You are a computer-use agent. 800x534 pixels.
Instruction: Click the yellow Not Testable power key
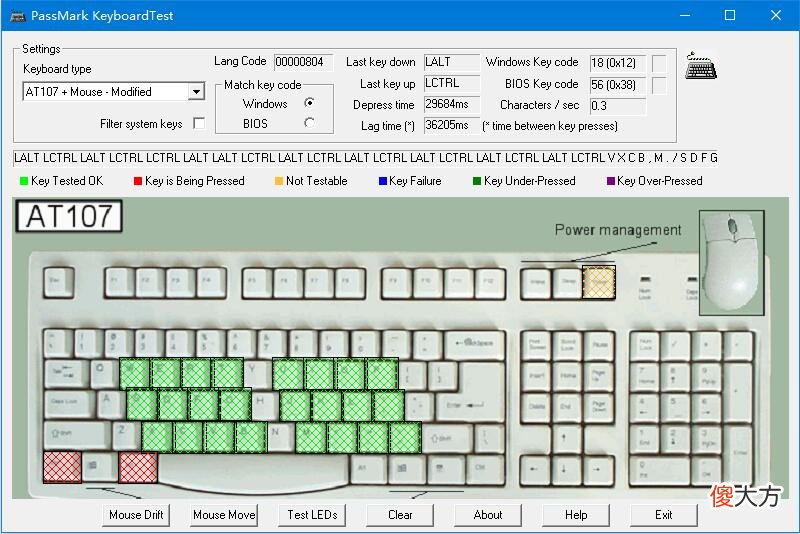[x=599, y=282]
